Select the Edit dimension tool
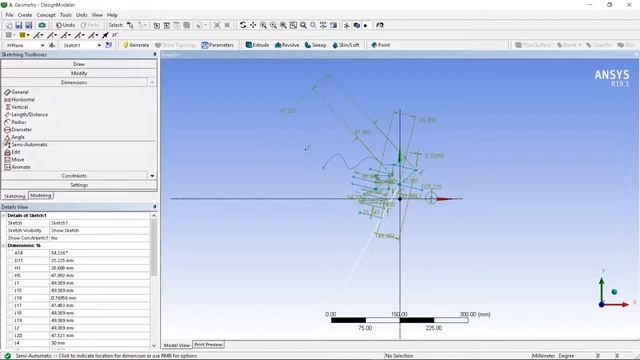Viewport: 640px width, 360px height. tap(12, 152)
